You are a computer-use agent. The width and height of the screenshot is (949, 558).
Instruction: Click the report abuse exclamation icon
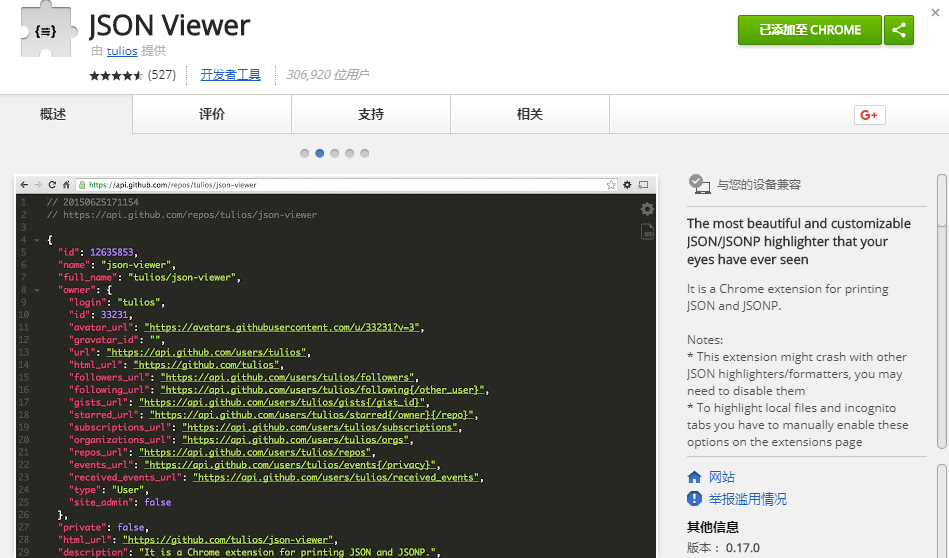[694, 499]
